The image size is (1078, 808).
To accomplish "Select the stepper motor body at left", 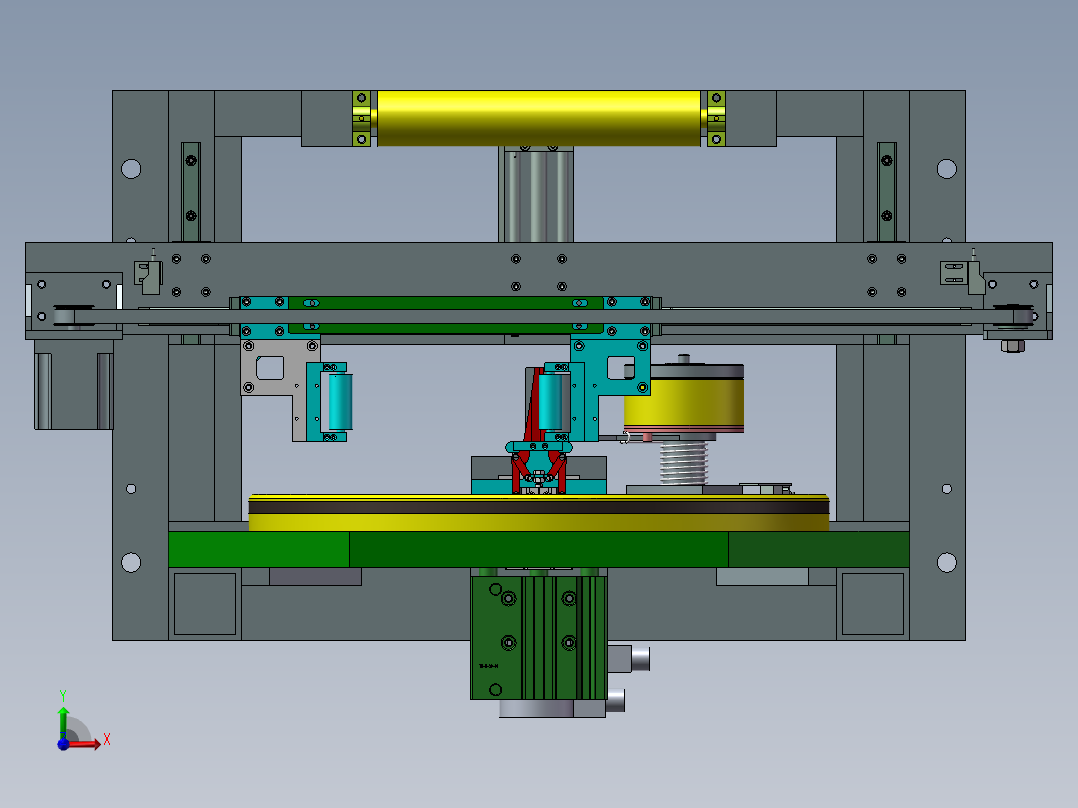I will point(74,384).
